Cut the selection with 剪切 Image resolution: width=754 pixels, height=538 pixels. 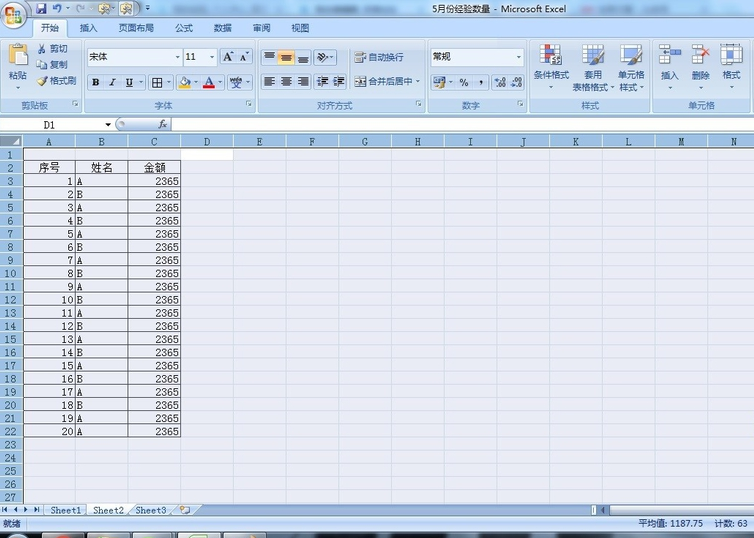(52, 49)
